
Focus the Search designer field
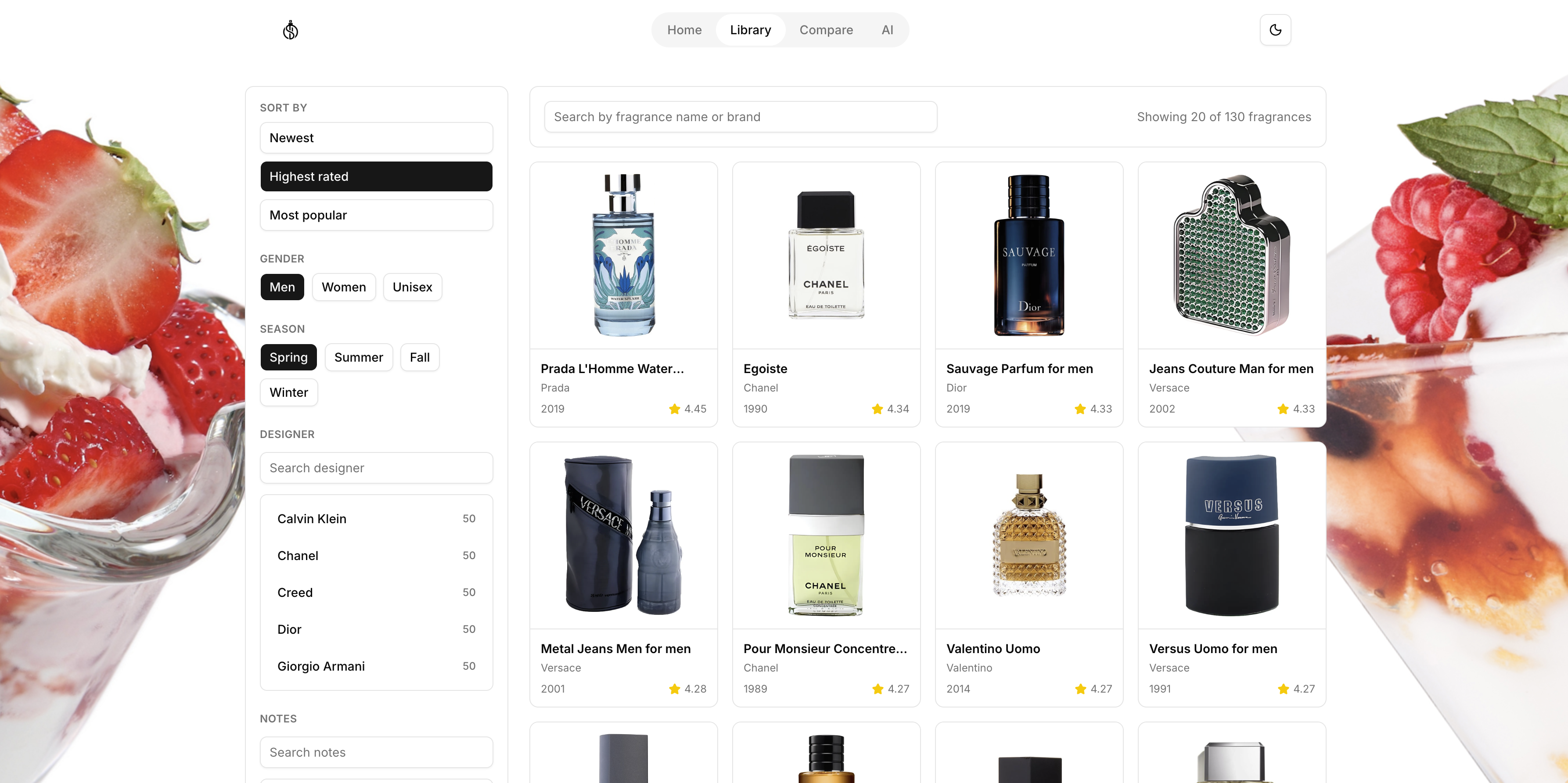click(376, 468)
